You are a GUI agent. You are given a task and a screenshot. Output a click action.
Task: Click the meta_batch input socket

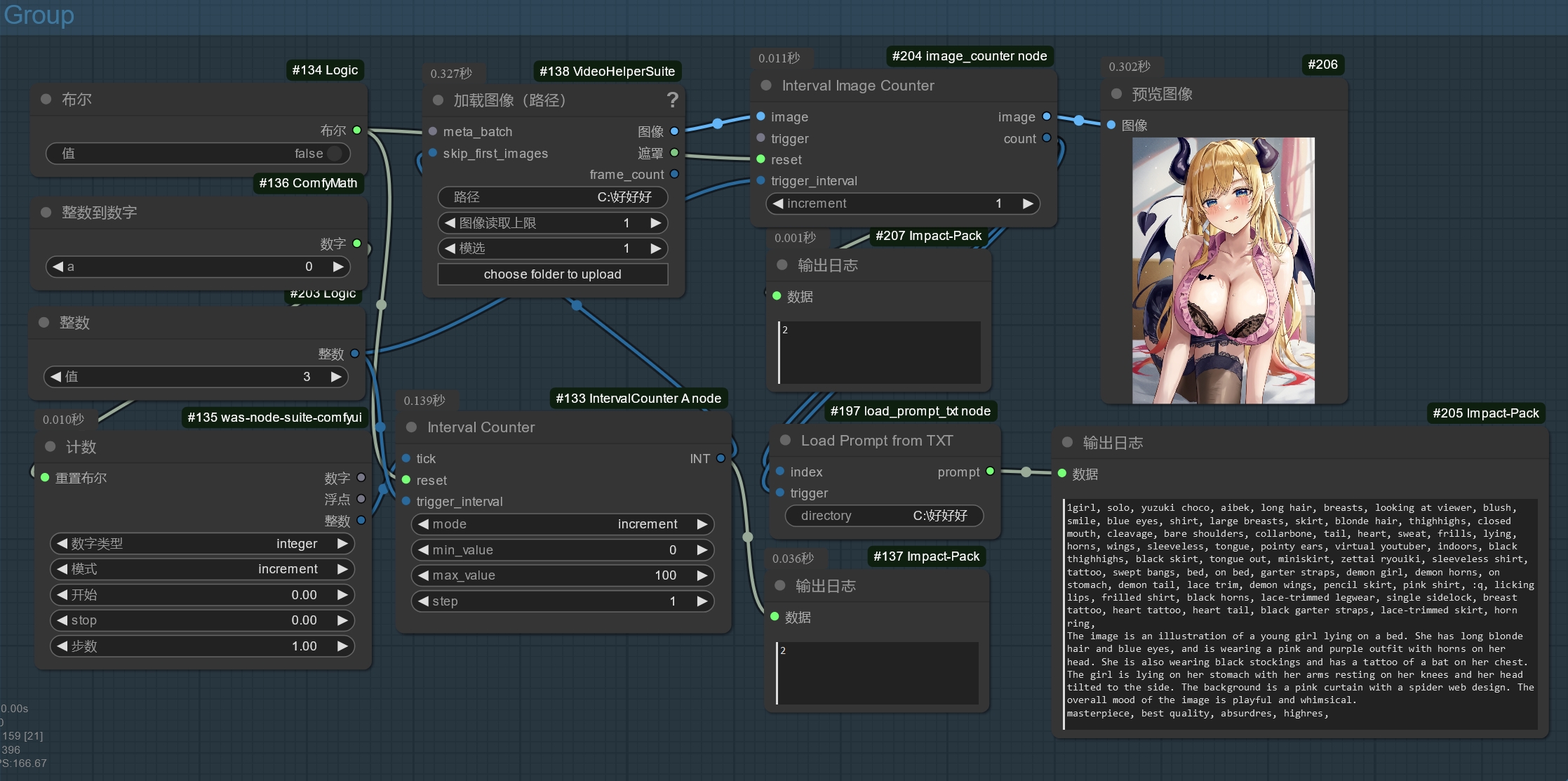coord(433,131)
